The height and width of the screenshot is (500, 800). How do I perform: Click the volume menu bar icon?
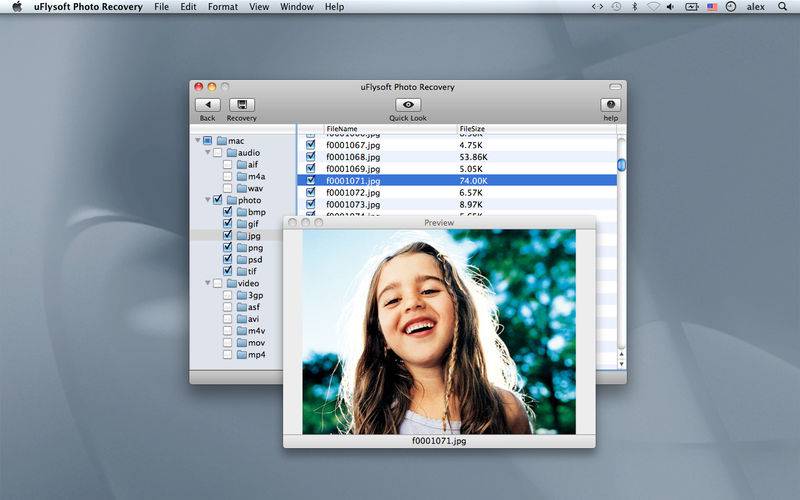click(670, 7)
